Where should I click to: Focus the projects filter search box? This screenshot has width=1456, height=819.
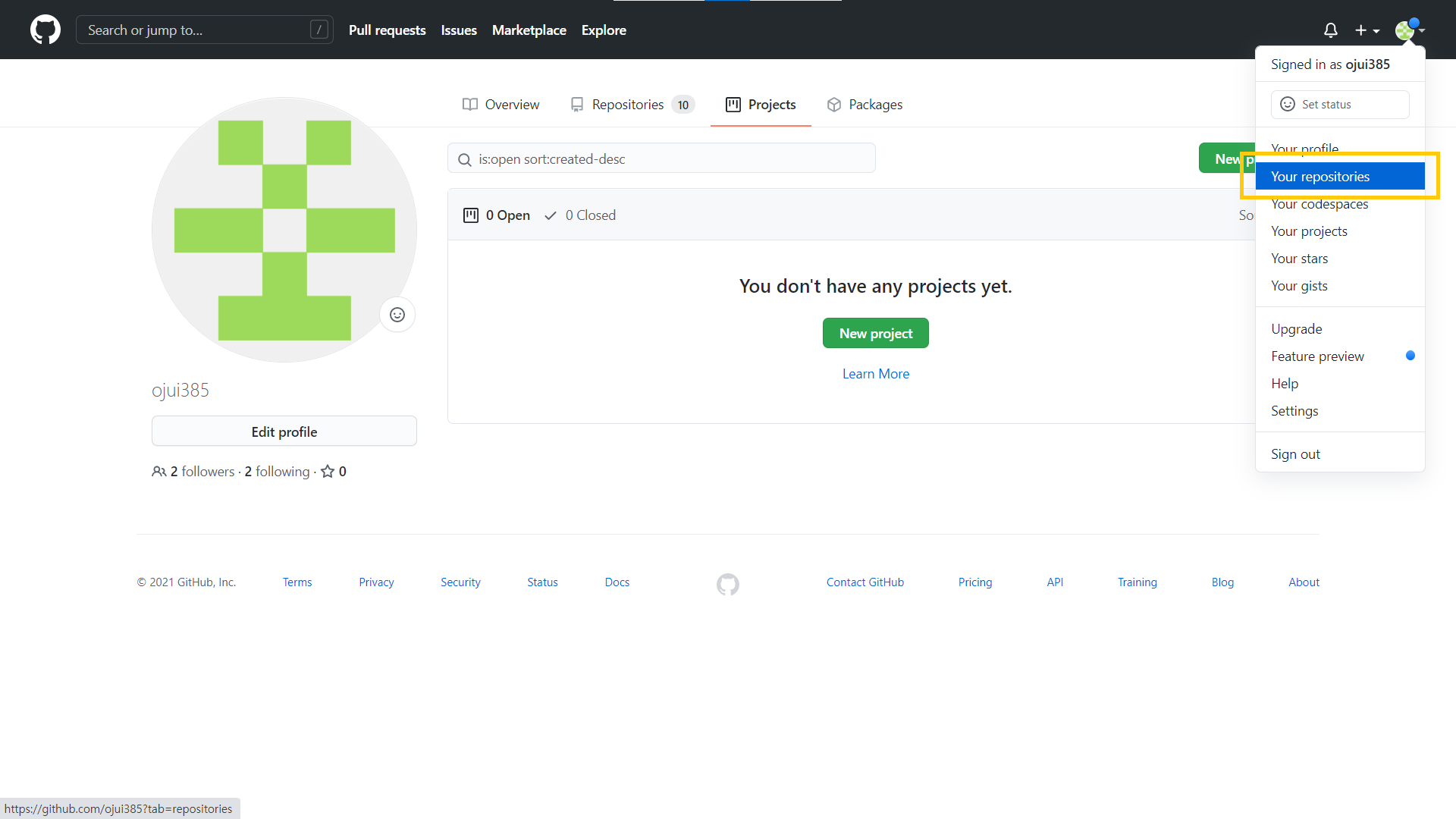661,158
